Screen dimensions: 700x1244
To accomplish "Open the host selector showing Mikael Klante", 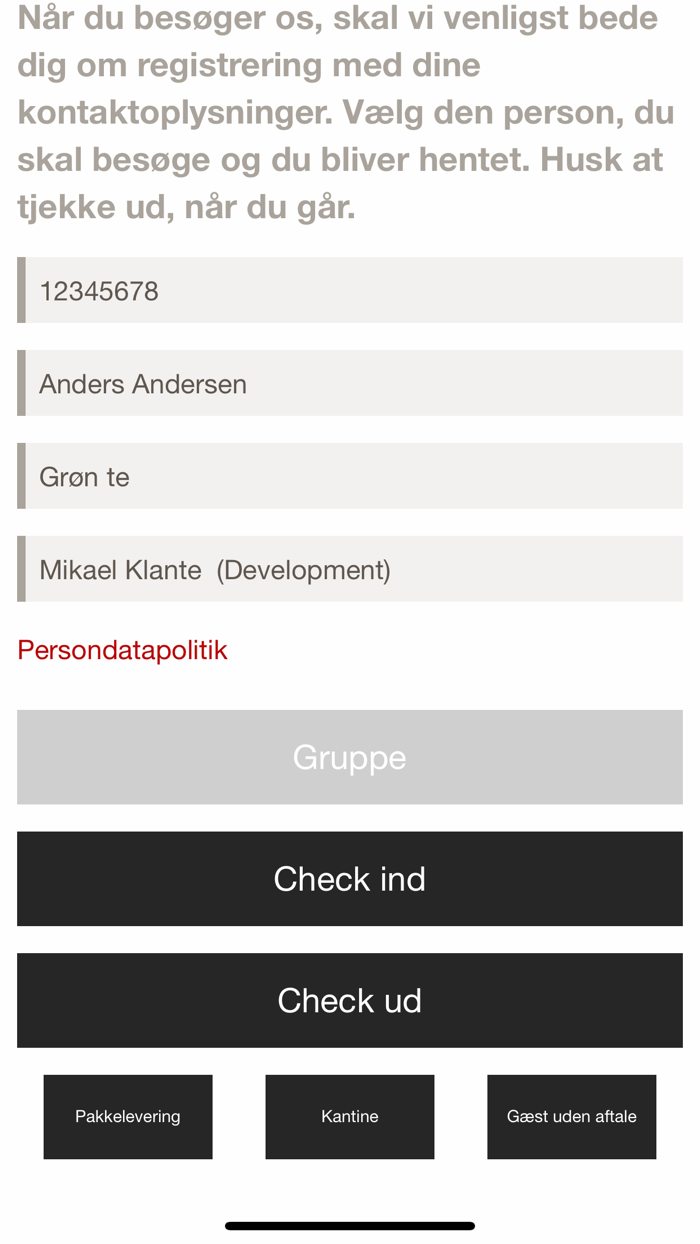I will 349,569.
